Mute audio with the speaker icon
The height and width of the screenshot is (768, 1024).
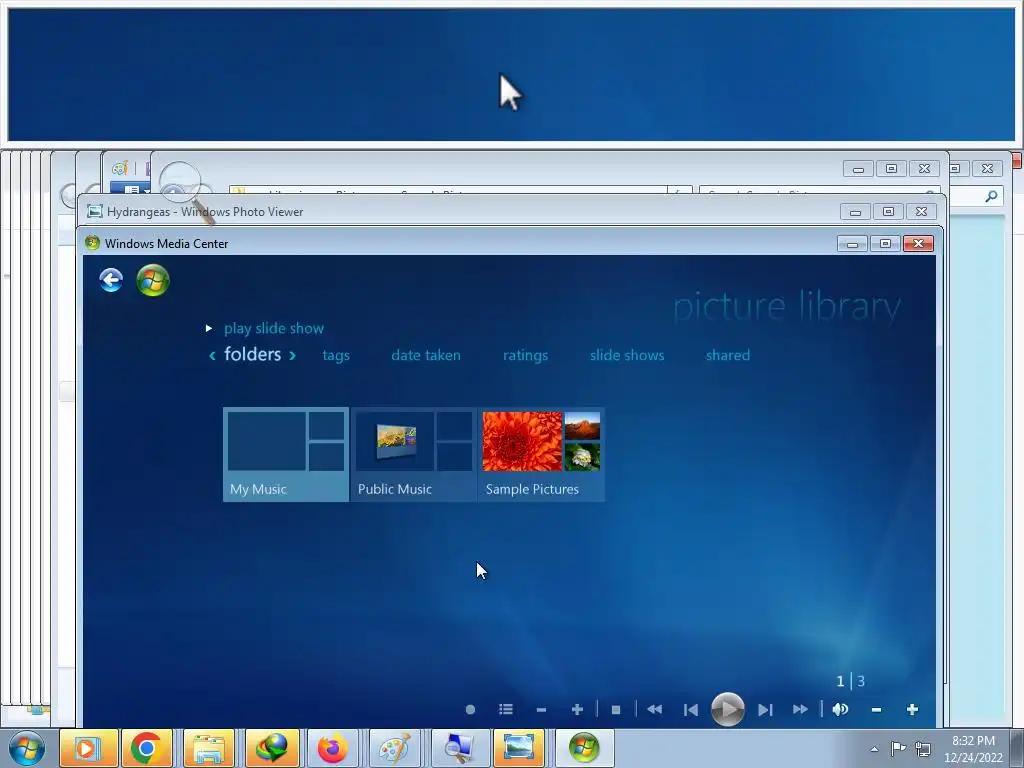[x=840, y=709]
